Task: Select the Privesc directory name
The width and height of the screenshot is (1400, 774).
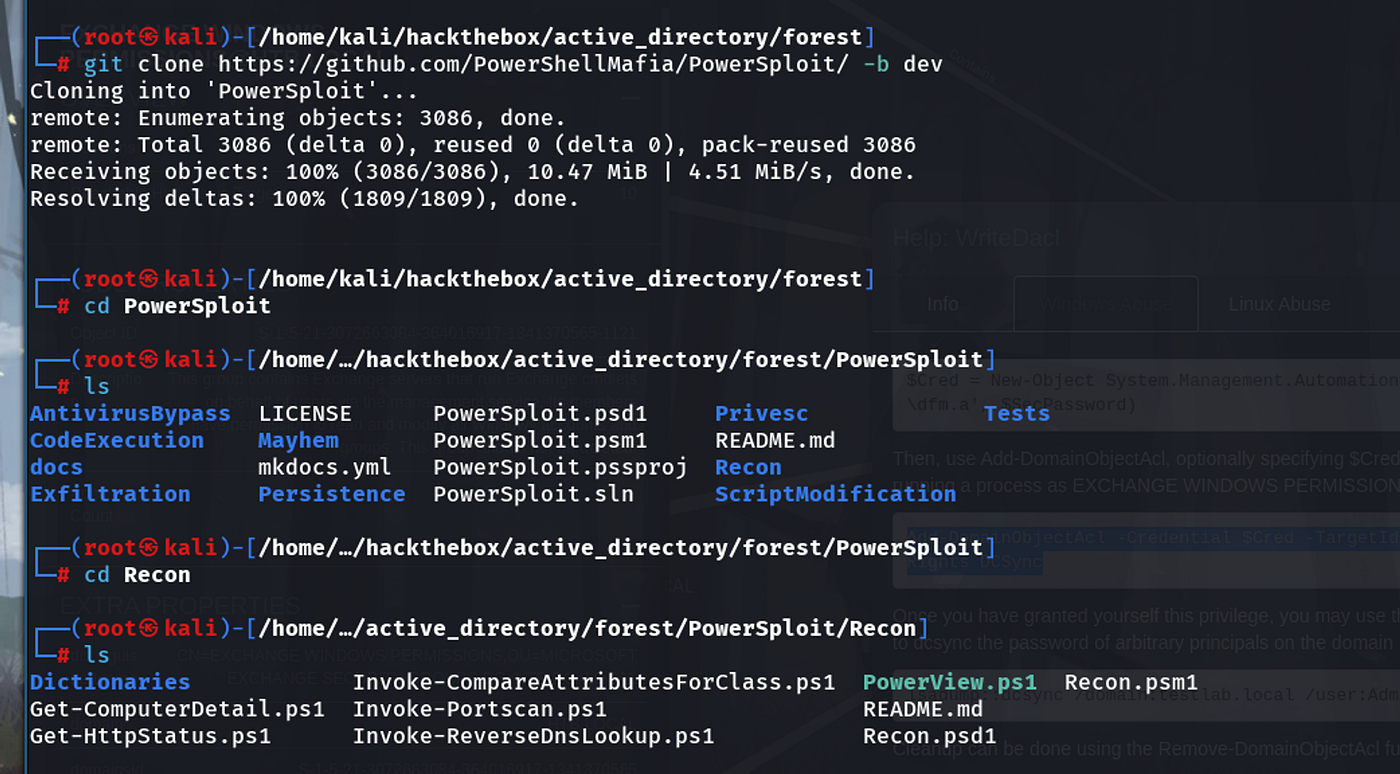Action: pyautogui.click(x=761, y=413)
